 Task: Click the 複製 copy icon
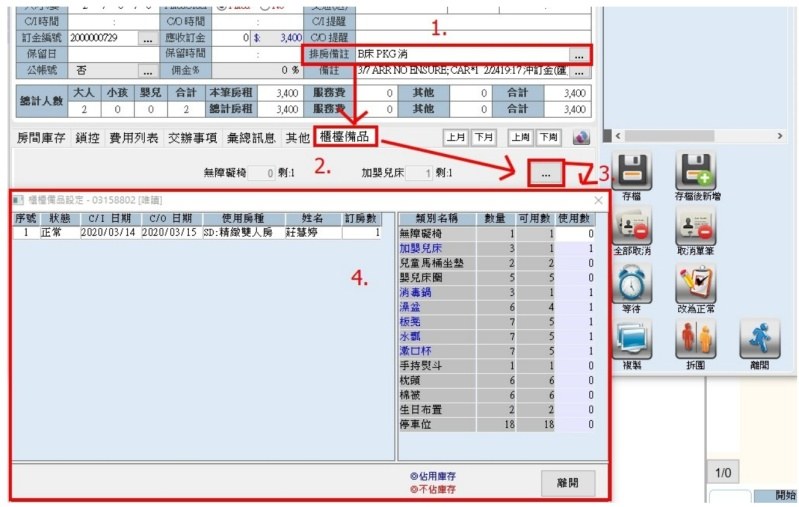click(632, 340)
